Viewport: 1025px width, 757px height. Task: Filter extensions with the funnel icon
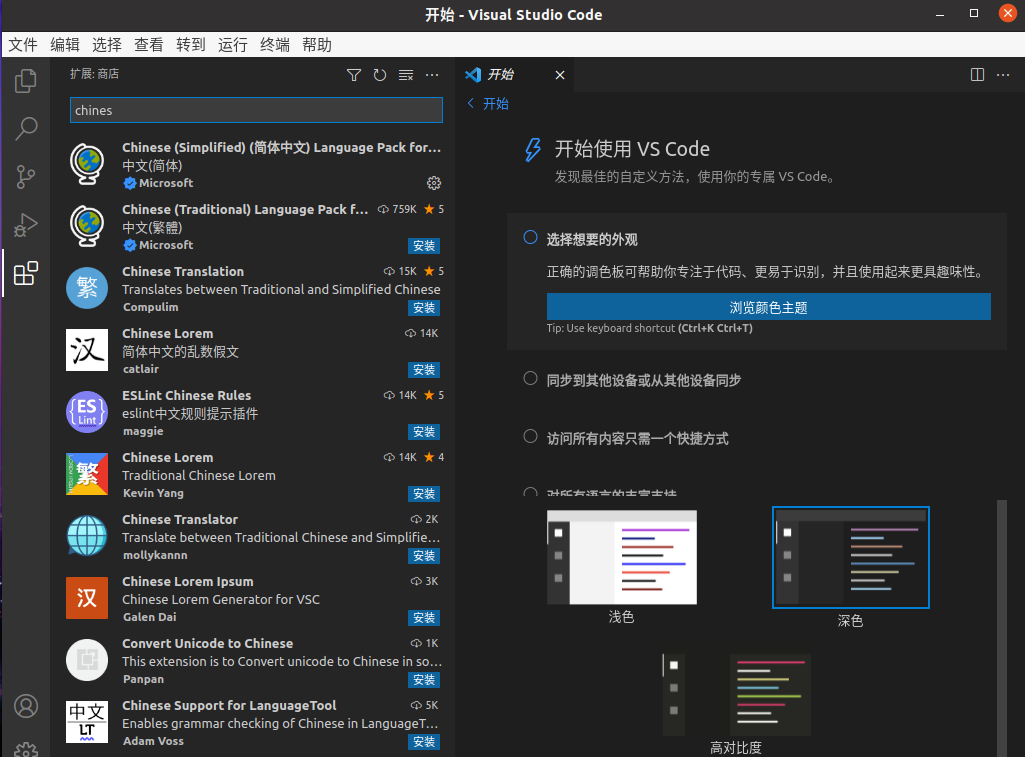pyautogui.click(x=354, y=75)
